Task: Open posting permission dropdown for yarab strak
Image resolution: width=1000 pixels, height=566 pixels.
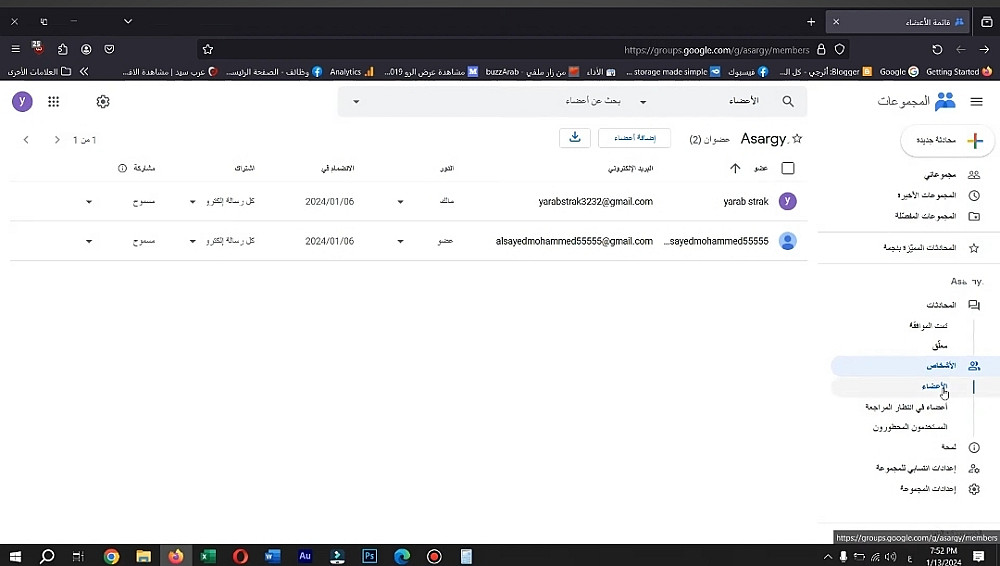Action: [x=89, y=202]
